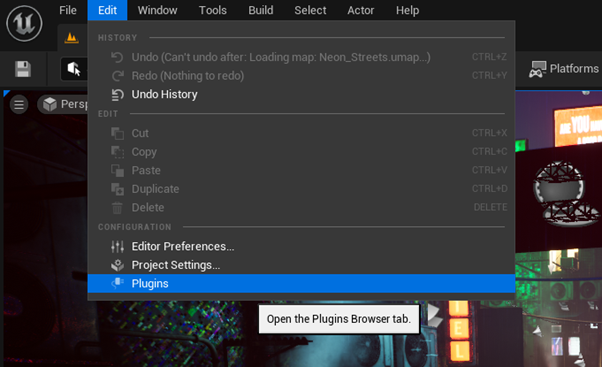
Task: Click the CTRL+C shortcut label
Action: pos(489,152)
